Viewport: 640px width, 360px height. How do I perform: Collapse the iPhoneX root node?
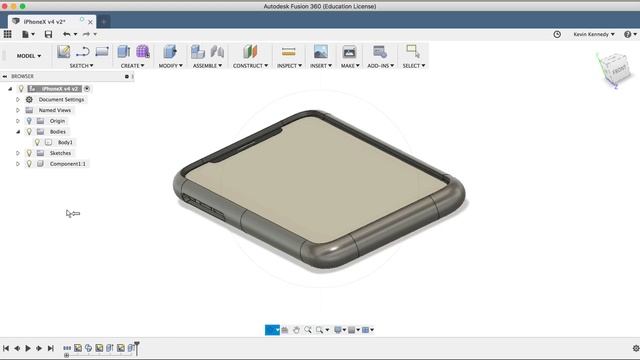[x=10, y=89]
